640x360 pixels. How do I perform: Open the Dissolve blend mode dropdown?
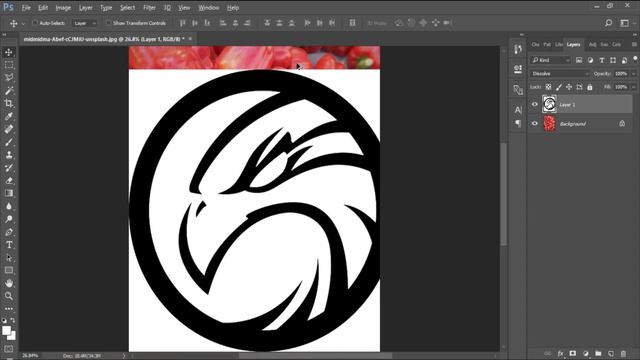pos(560,73)
